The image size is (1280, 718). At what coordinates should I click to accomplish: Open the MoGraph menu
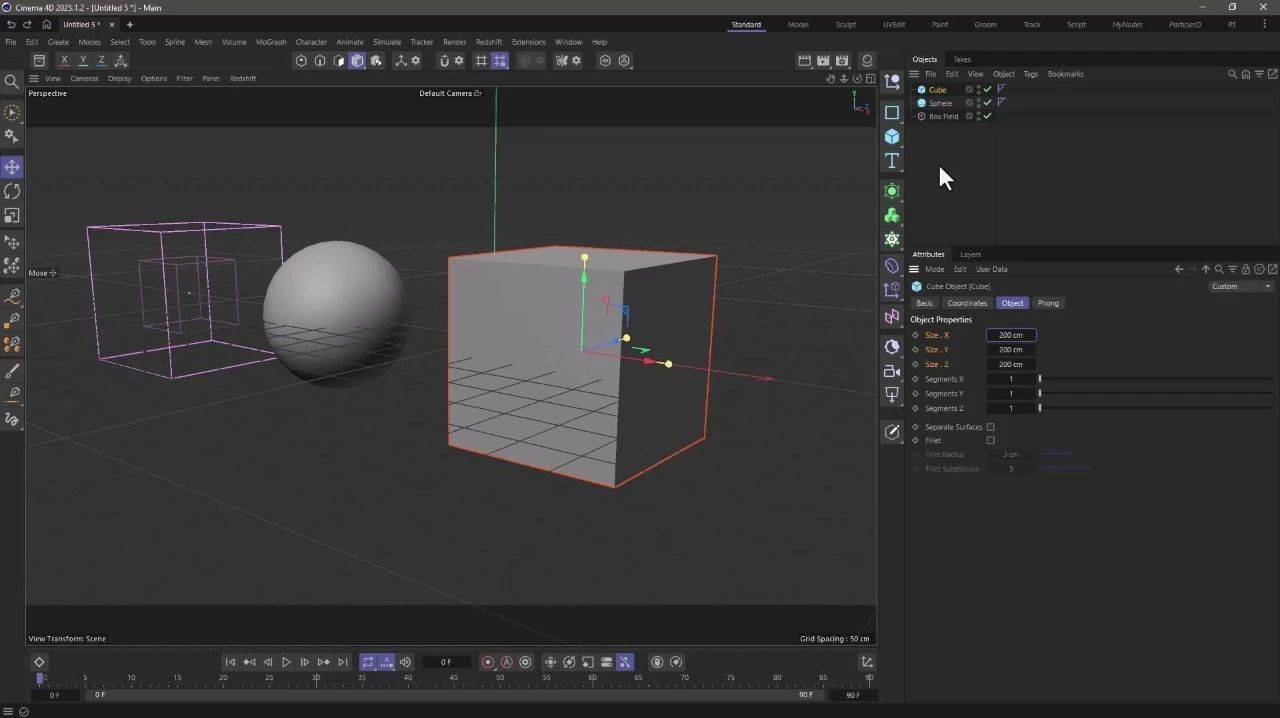click(x=270, y=42)
